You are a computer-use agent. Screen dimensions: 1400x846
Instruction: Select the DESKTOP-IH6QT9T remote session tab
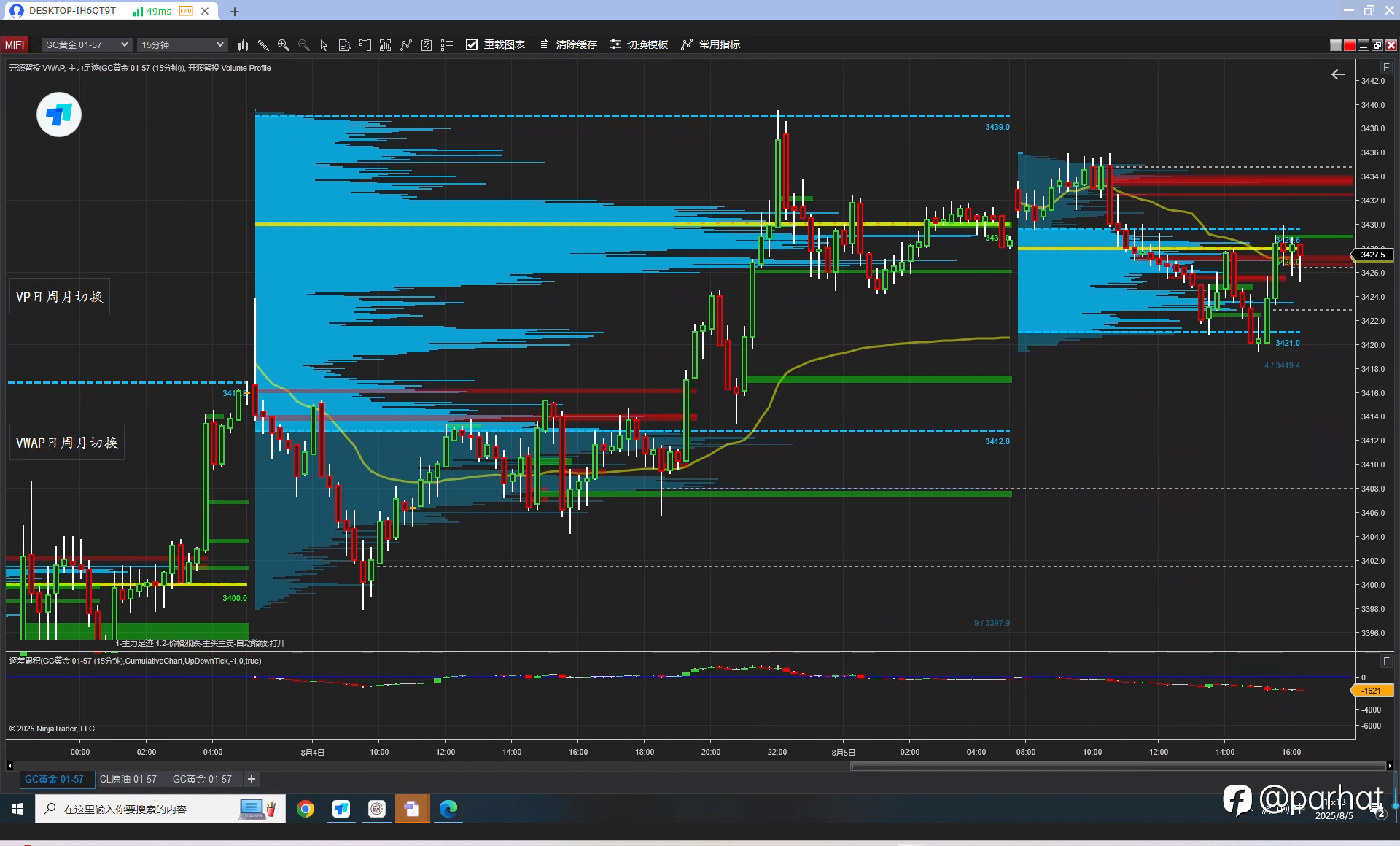(x=71, y=11)
